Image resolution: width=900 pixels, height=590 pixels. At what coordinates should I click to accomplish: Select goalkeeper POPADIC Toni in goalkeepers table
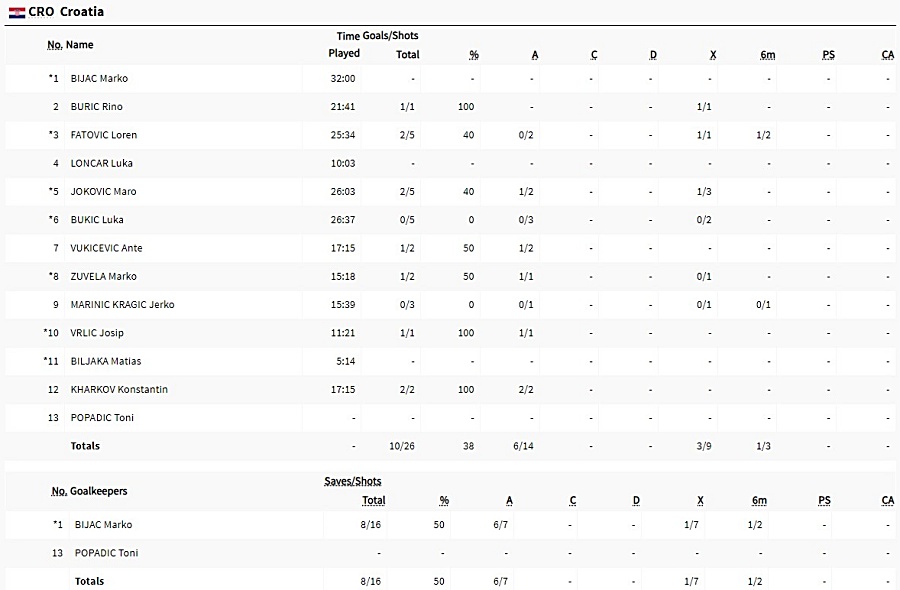(450, 553)
